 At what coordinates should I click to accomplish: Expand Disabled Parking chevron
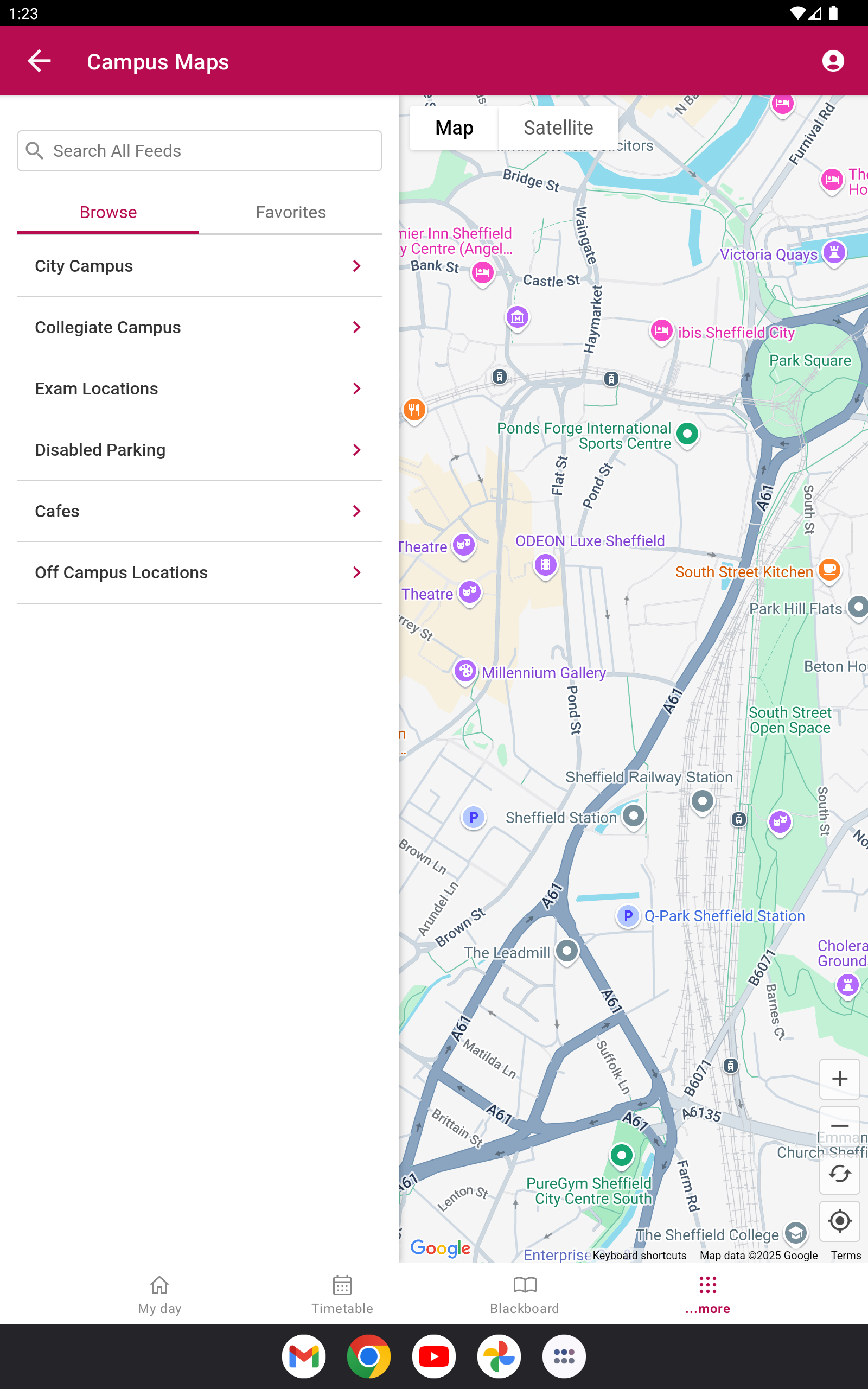356,450
